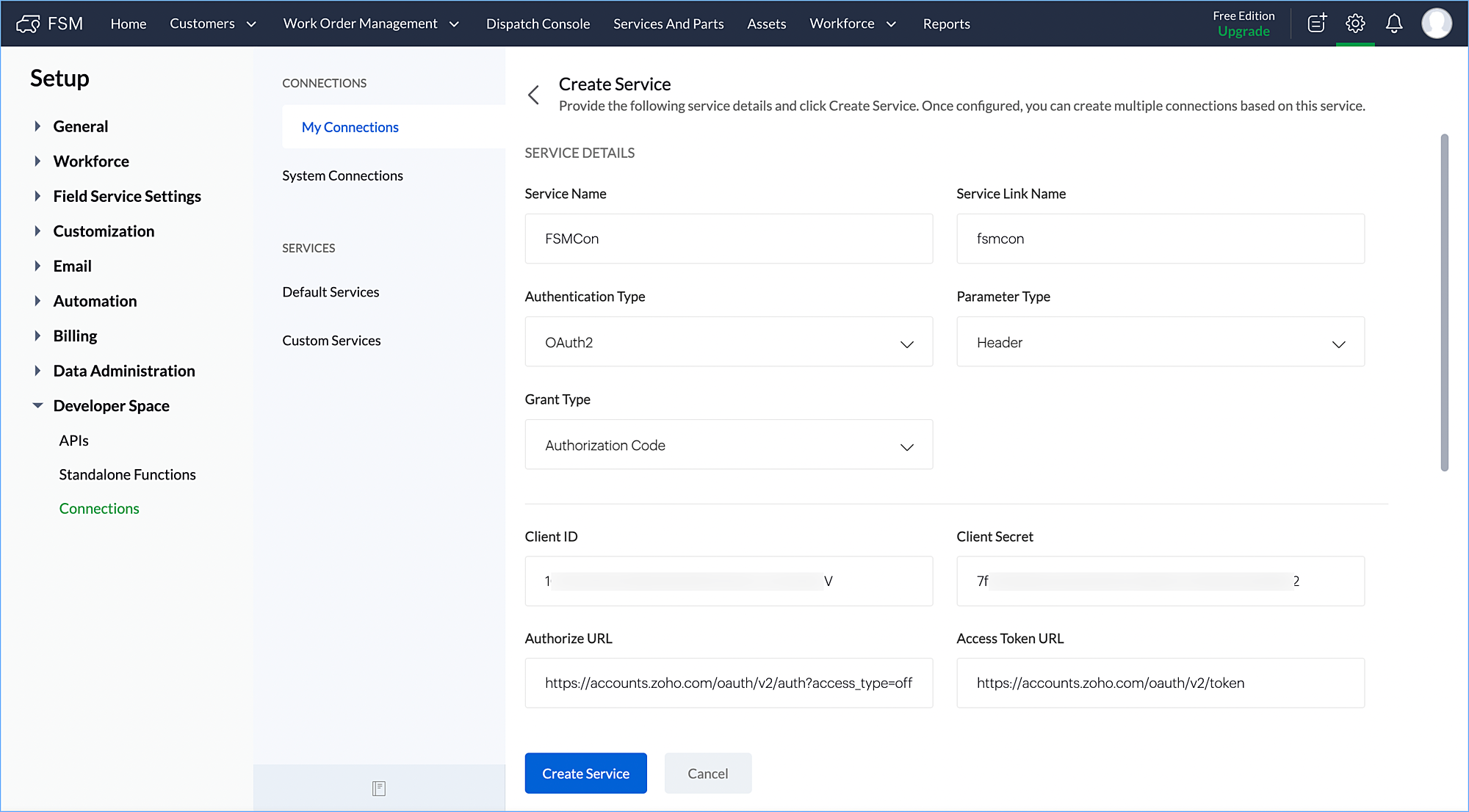Open the user profile avatar
The image size is (1469, 812).
pos(1437,23)
